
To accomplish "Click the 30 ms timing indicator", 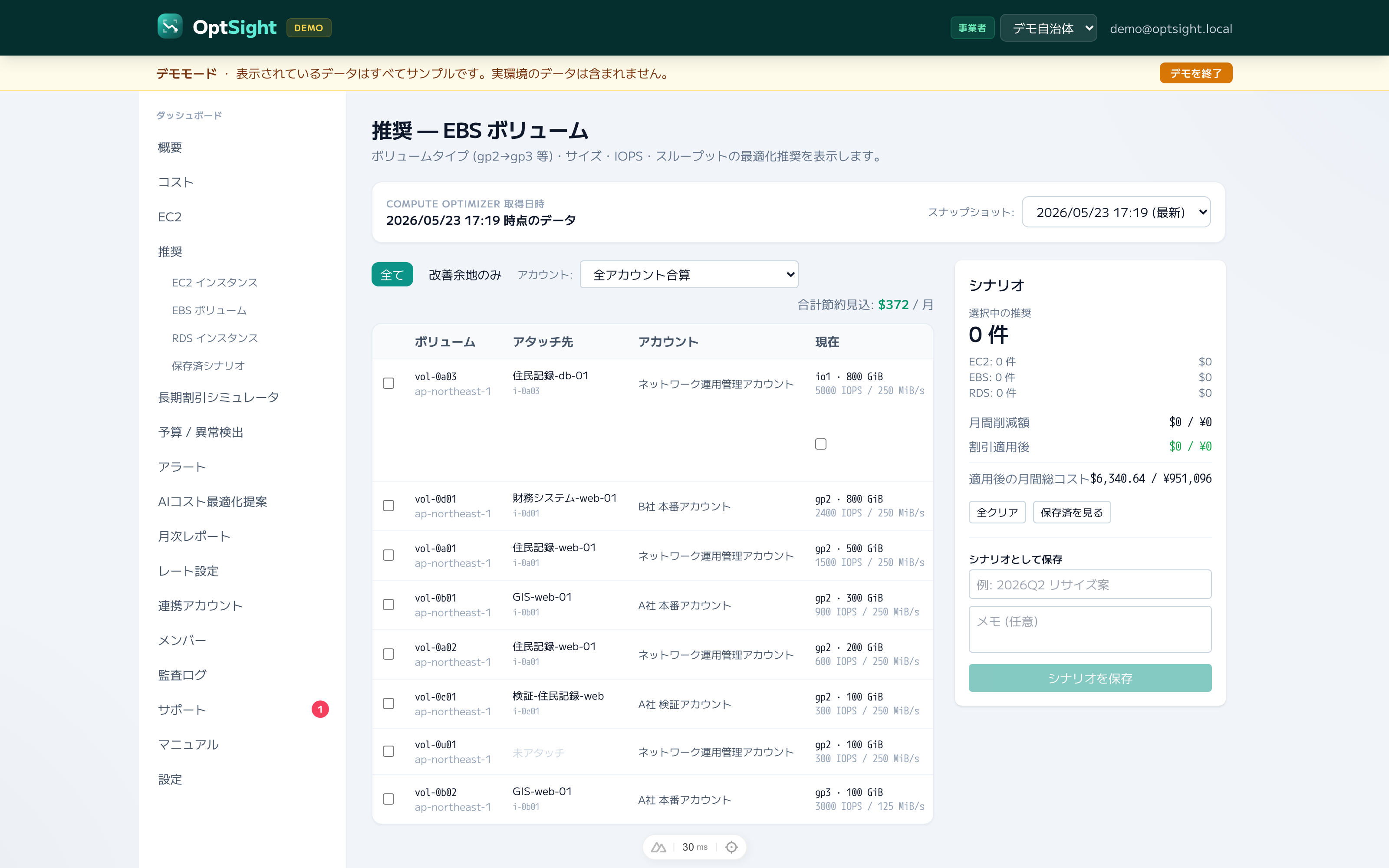I will coord(694,847).
